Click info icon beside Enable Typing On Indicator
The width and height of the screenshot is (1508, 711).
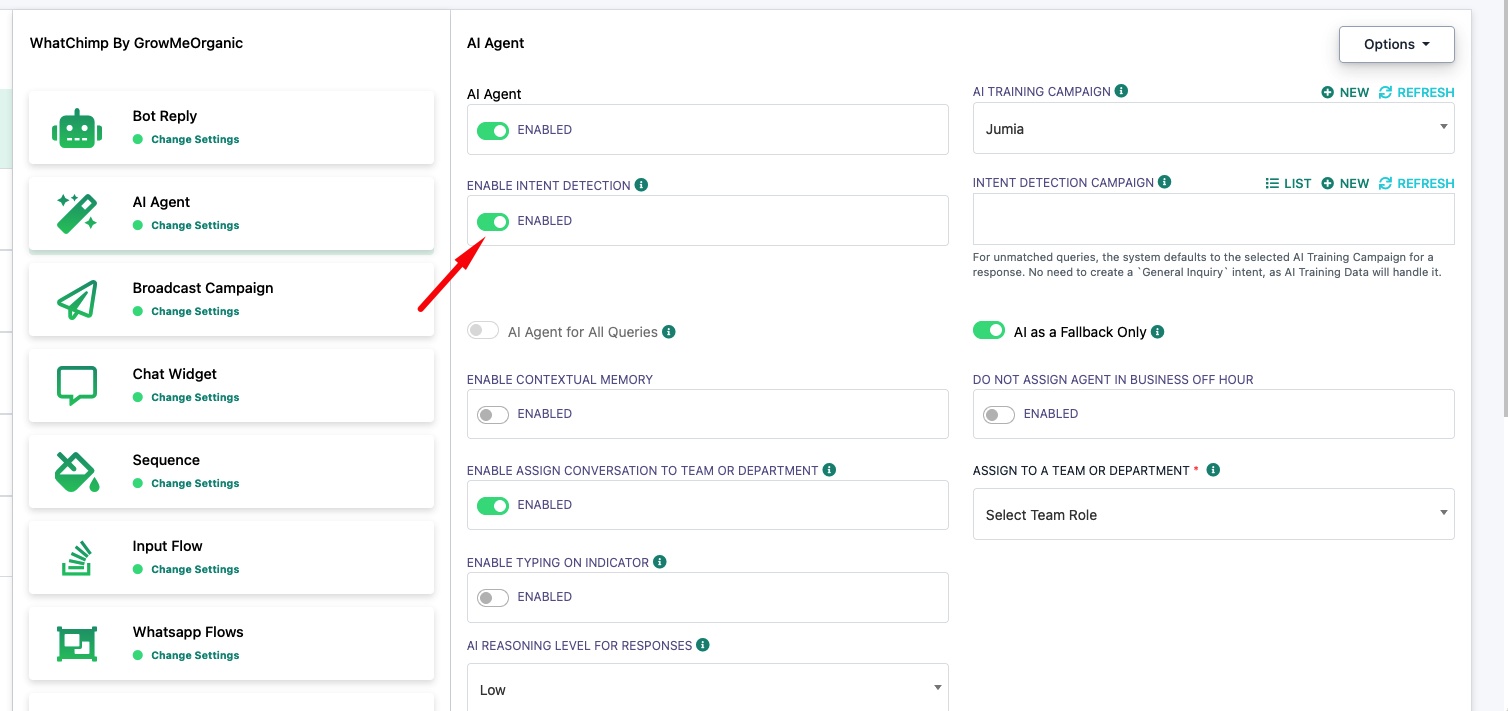point(660,562)
